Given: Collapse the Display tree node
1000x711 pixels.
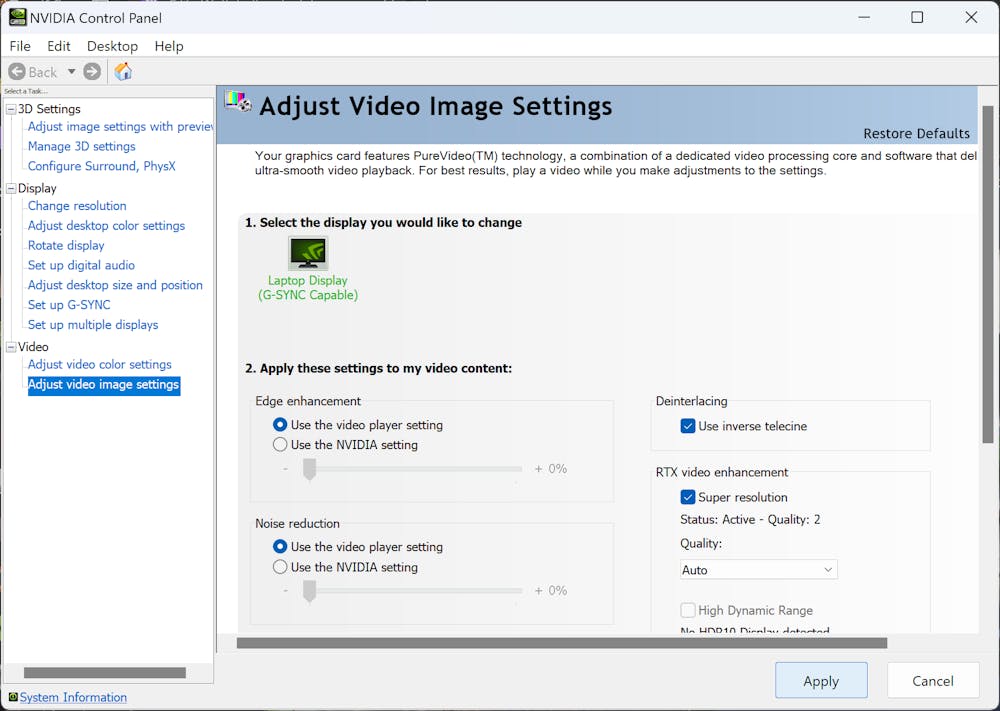Looking at the screenshot, I should click(x=11, y=188).
